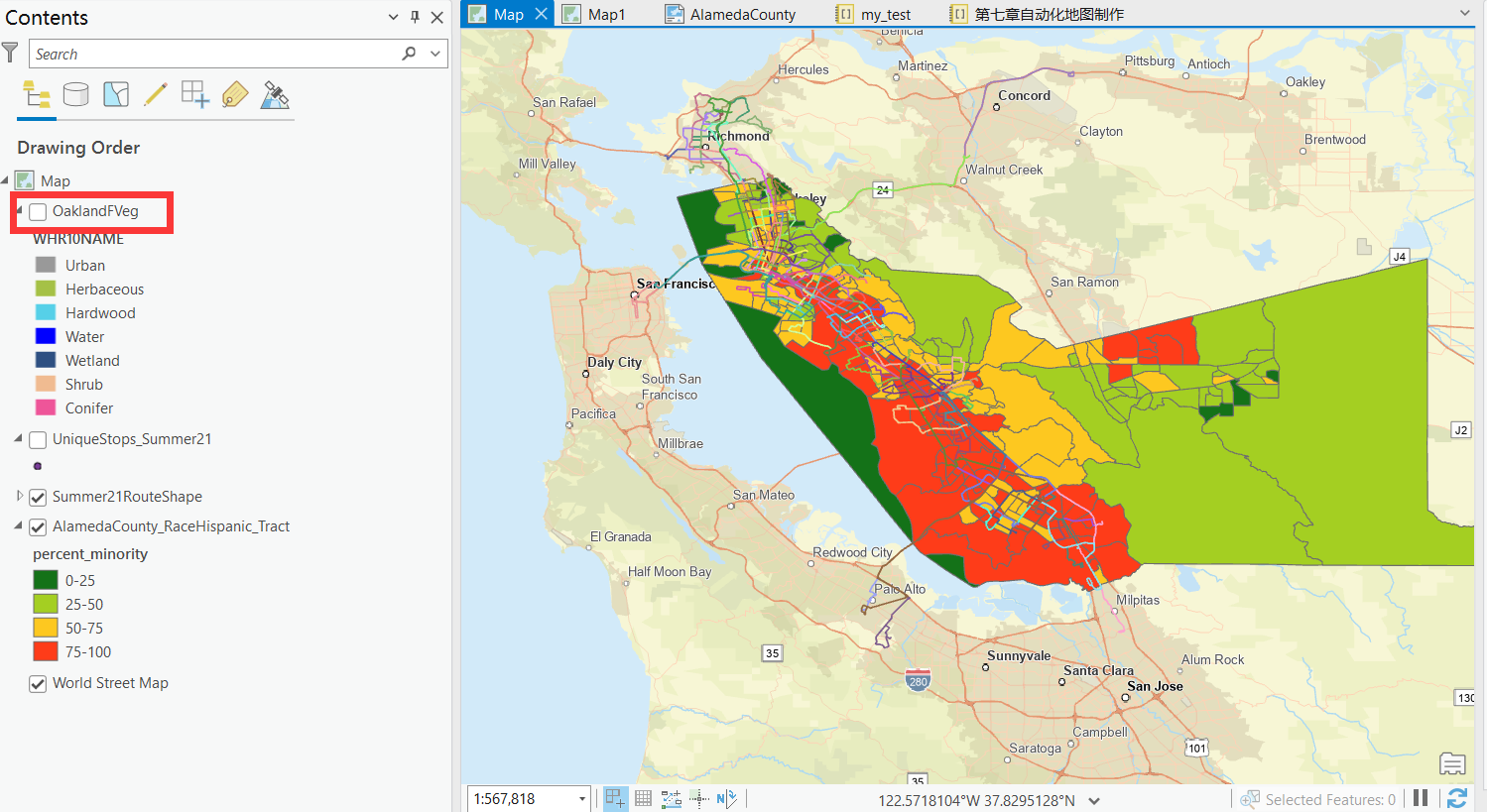Expand the Summer21RouteShape layer

[x=19, y=496]
